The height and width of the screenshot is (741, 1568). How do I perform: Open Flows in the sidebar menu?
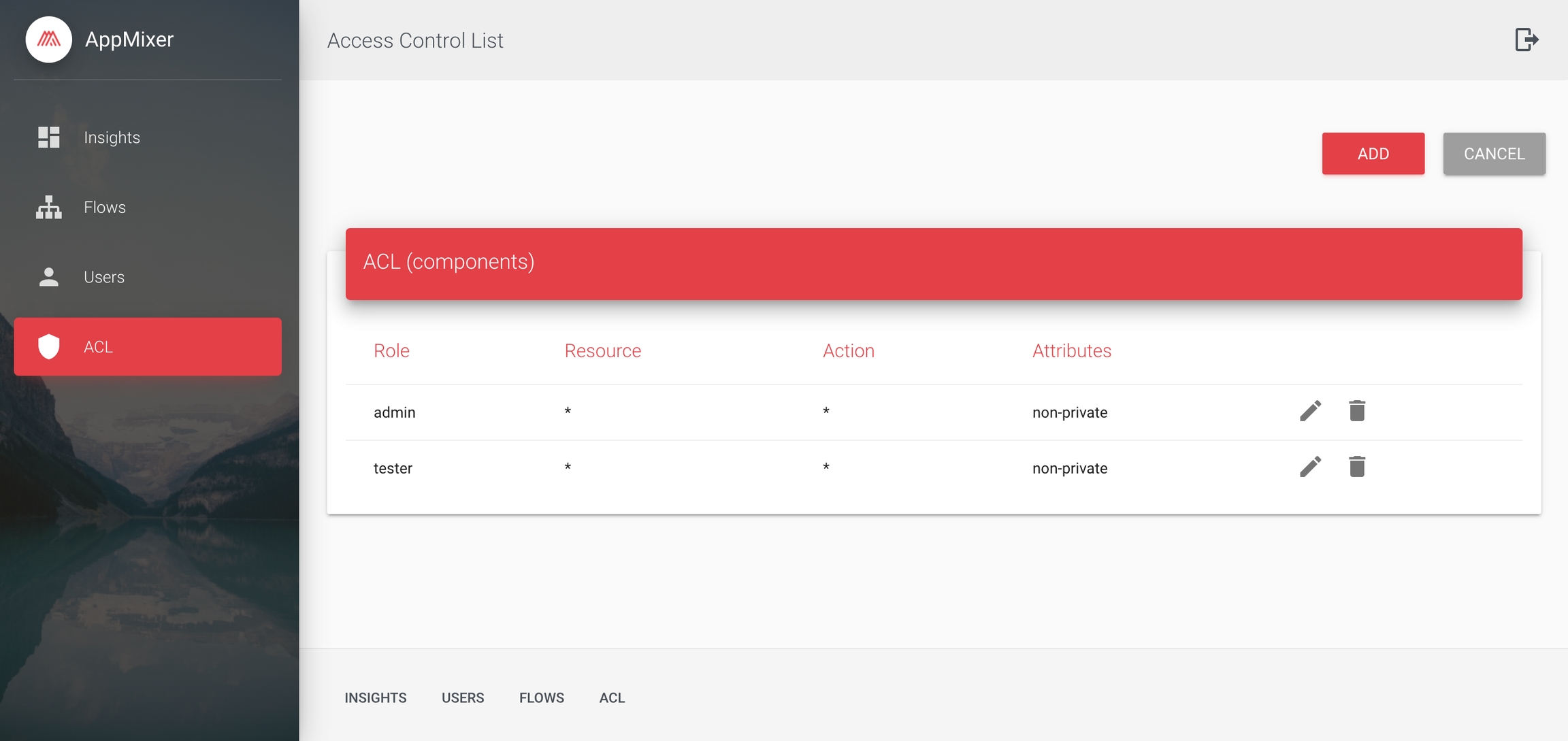click(x=105, y=208)
